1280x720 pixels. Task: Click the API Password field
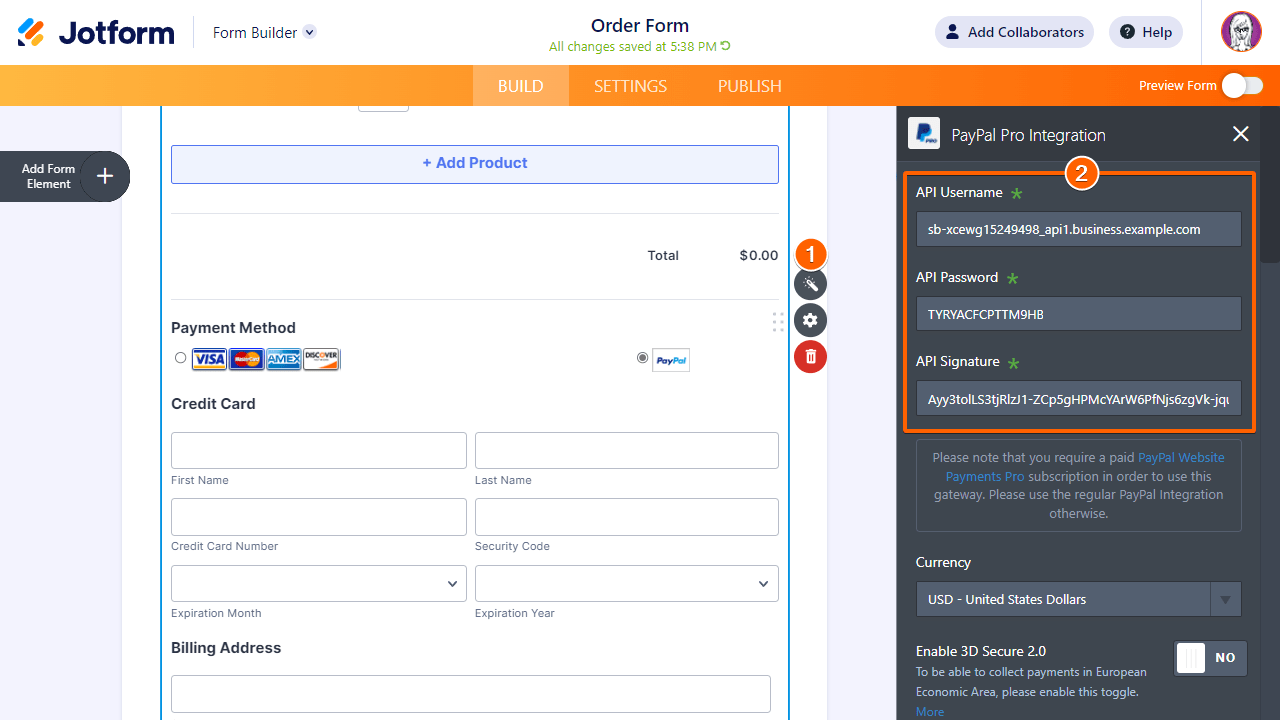tap(1079, 314)
